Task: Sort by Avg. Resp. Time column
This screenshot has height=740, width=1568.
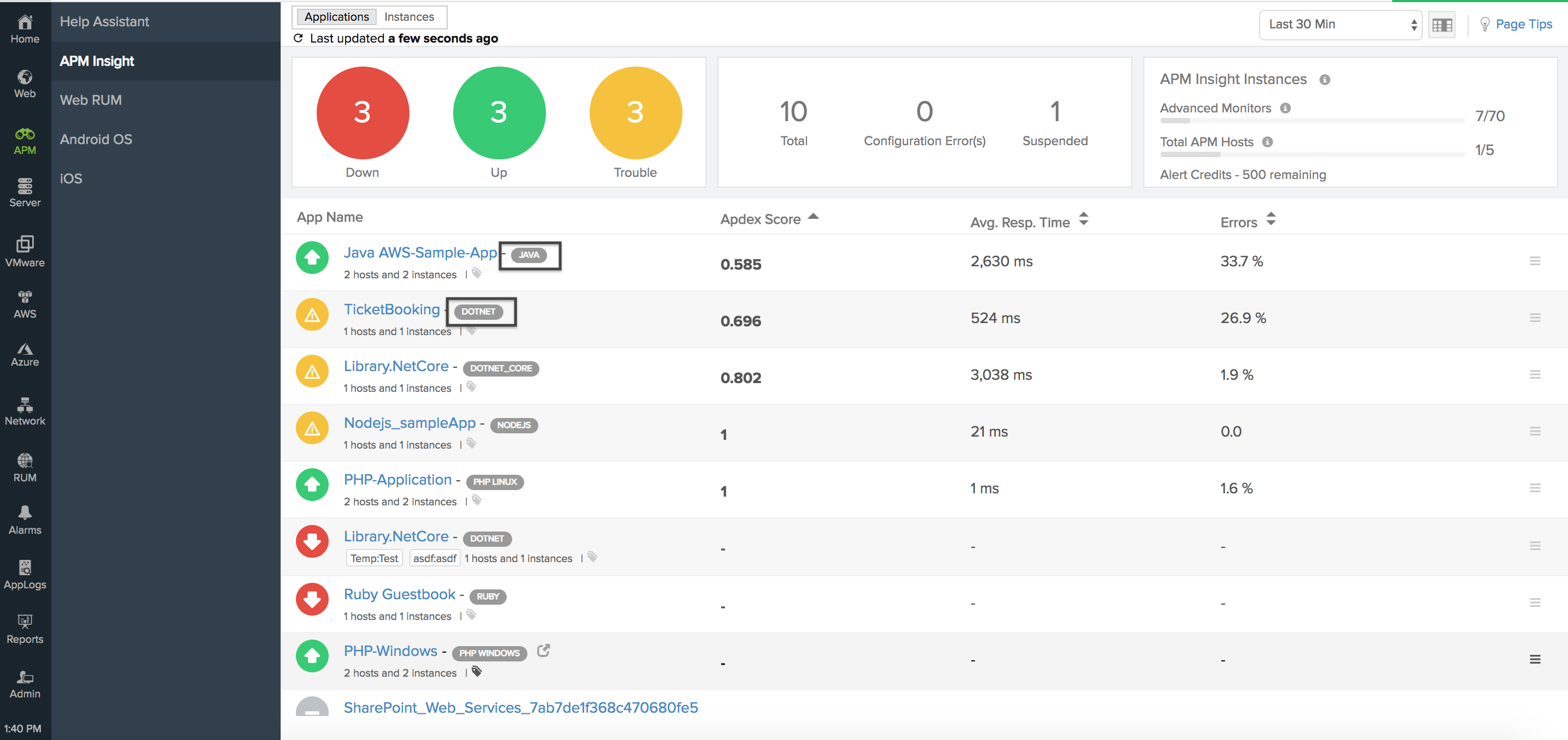Action: [1084, 219]
